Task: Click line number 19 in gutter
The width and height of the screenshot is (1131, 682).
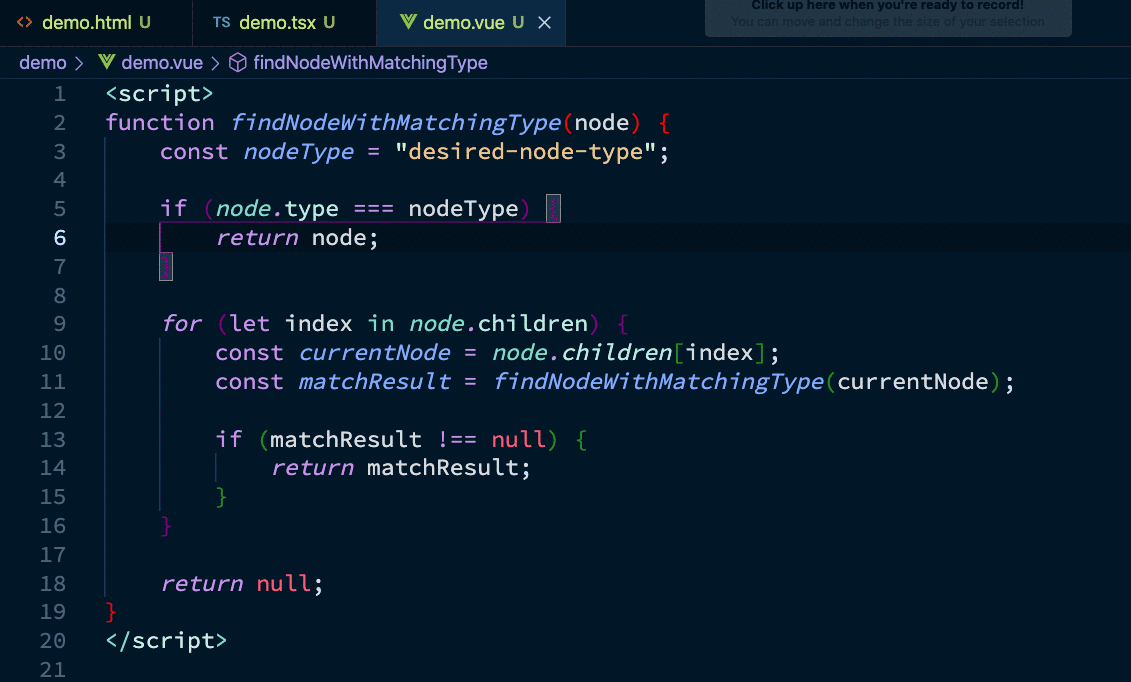Action: tap(53, 612)
